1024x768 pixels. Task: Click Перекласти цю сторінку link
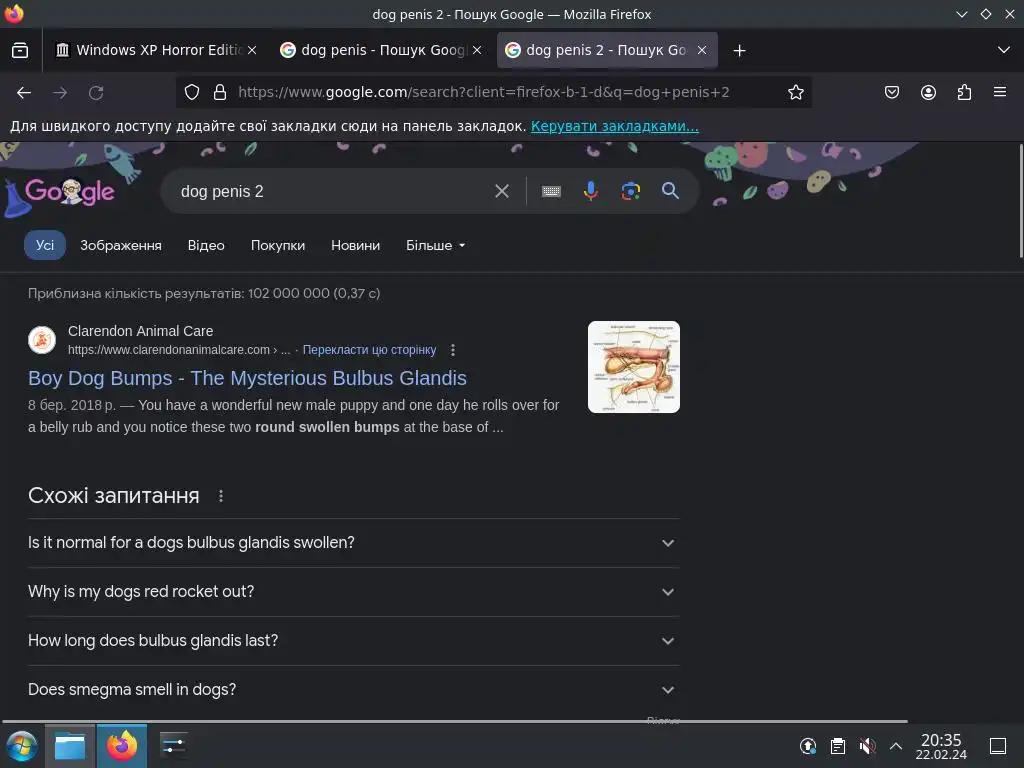pos(369,350)
